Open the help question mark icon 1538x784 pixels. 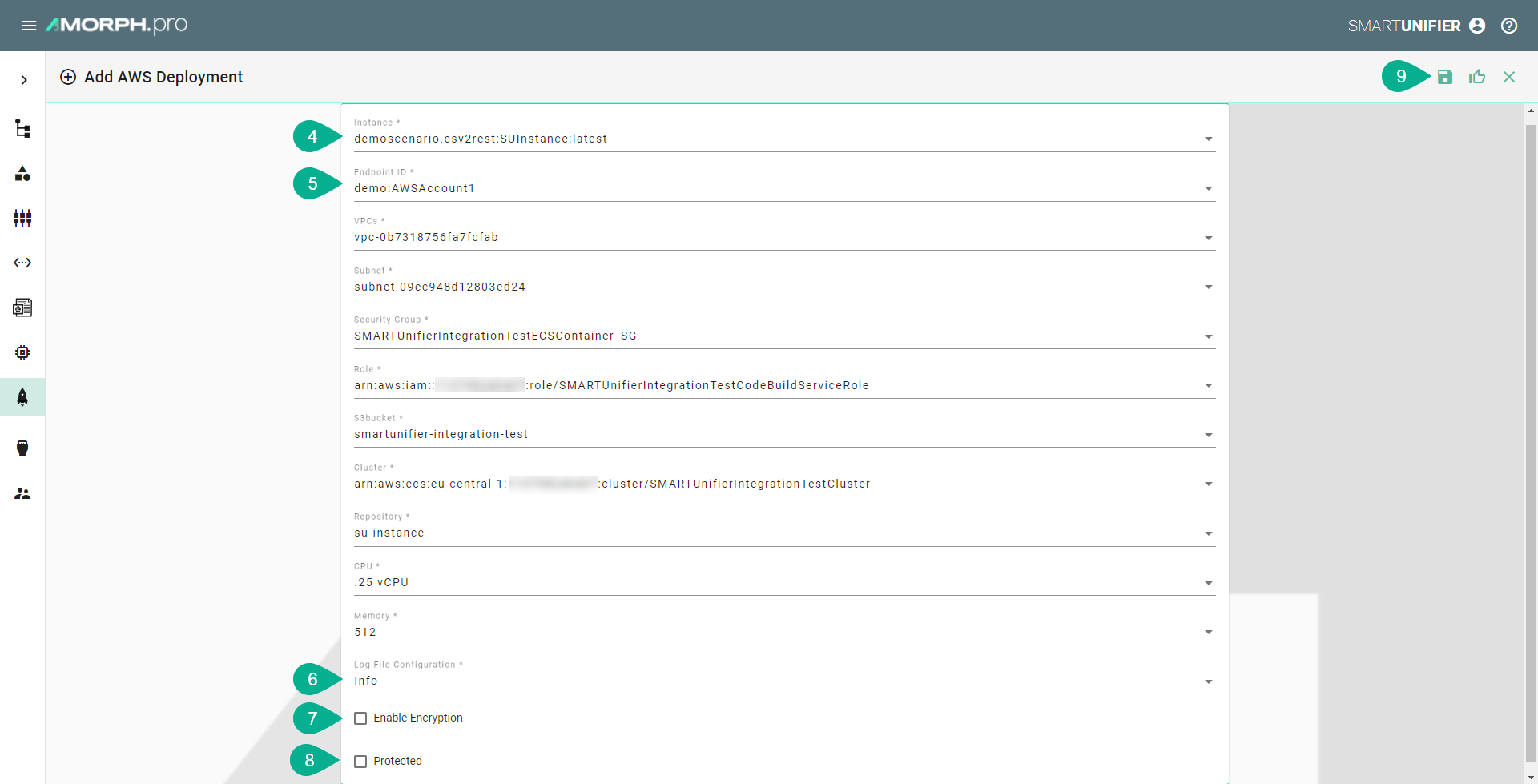(1509, 26)
